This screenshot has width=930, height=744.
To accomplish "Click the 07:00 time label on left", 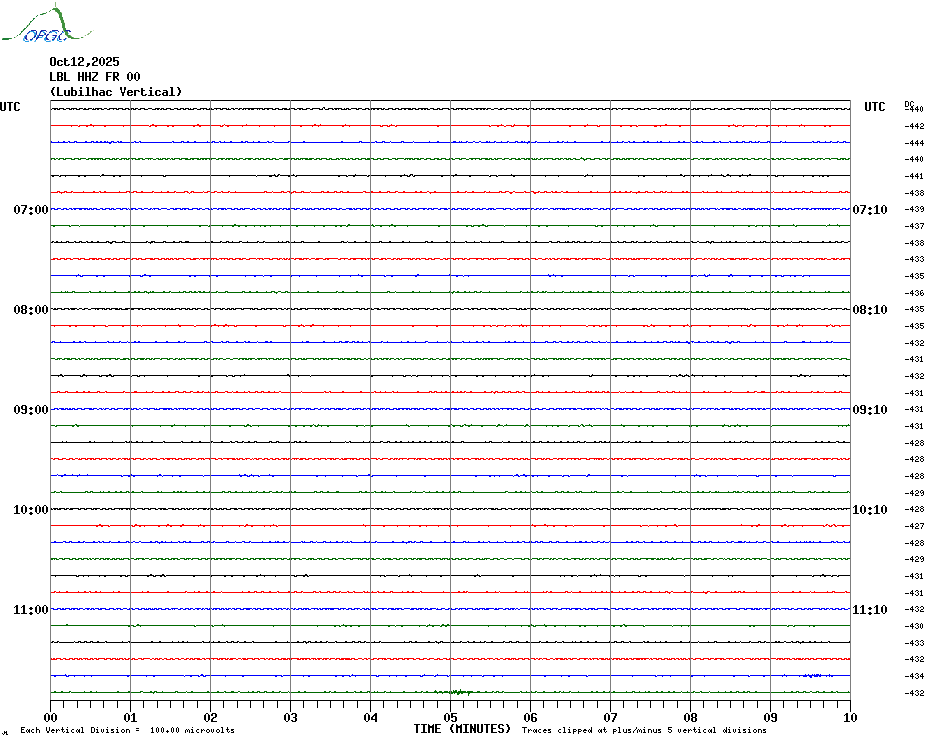I will coord(30,210).
